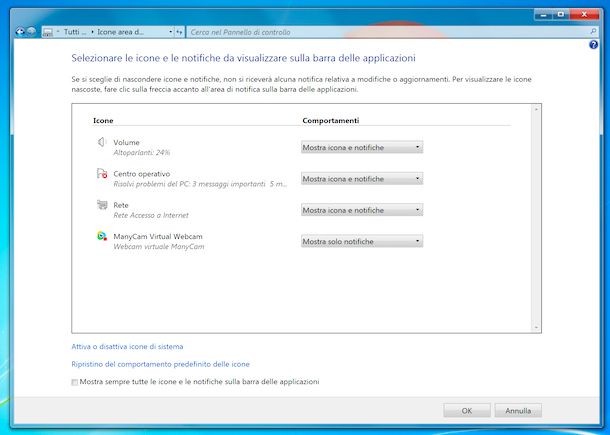
Task: Enable Mostra sempre tutte le icone checkbox
Action: pyautogui.click(x=75, y=382)
